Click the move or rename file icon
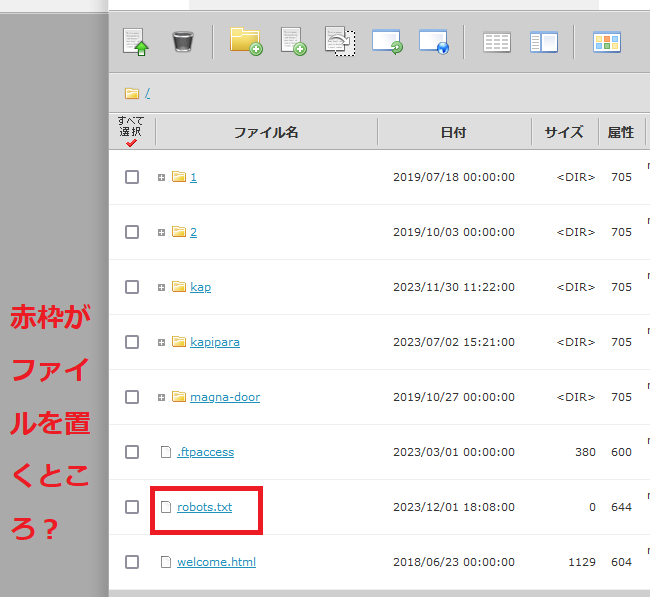651x597 pixels. [340, 41]
